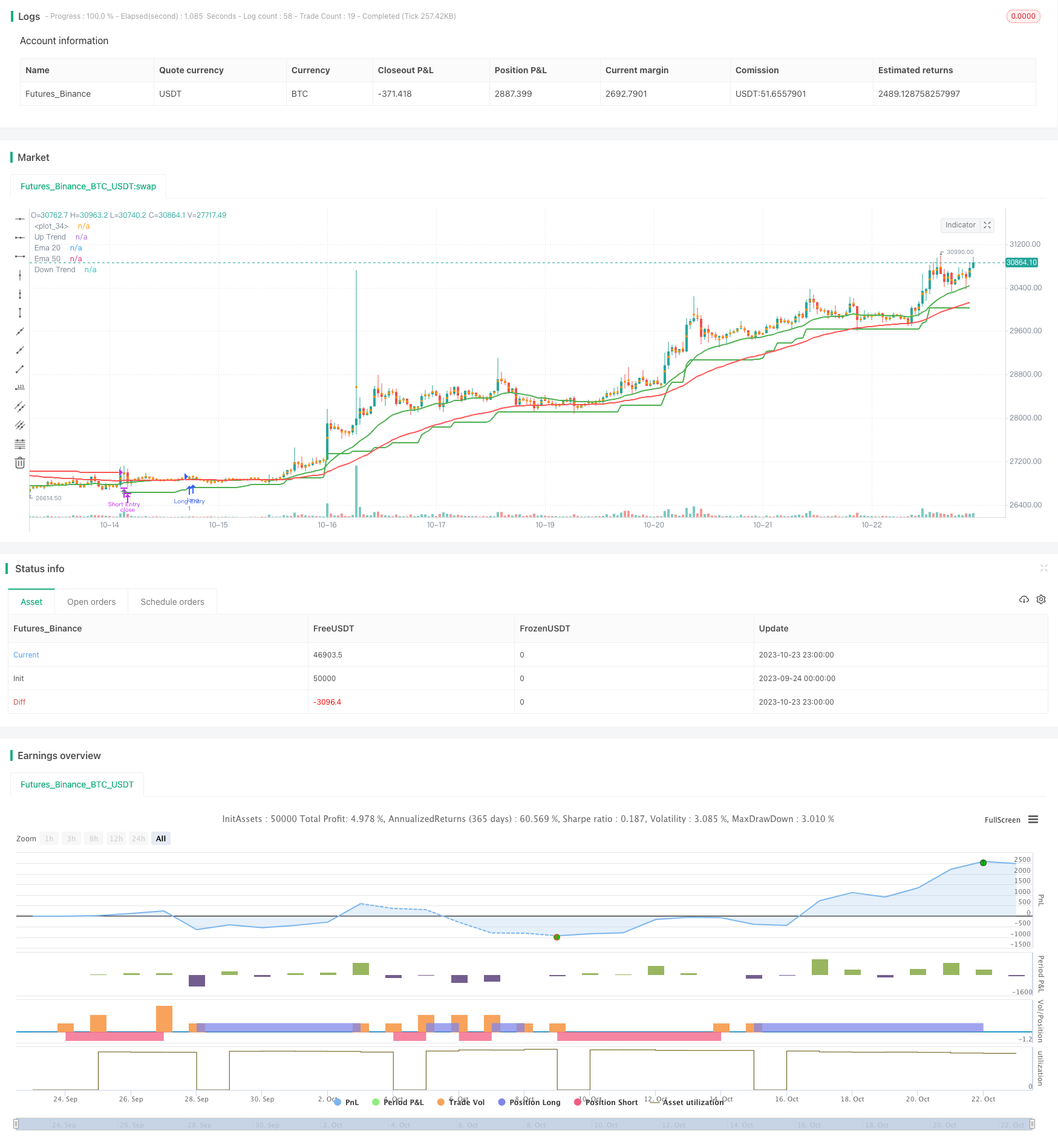Select the vertical segment drawing tool
1058x1148 pixels.
pos(20,313)
